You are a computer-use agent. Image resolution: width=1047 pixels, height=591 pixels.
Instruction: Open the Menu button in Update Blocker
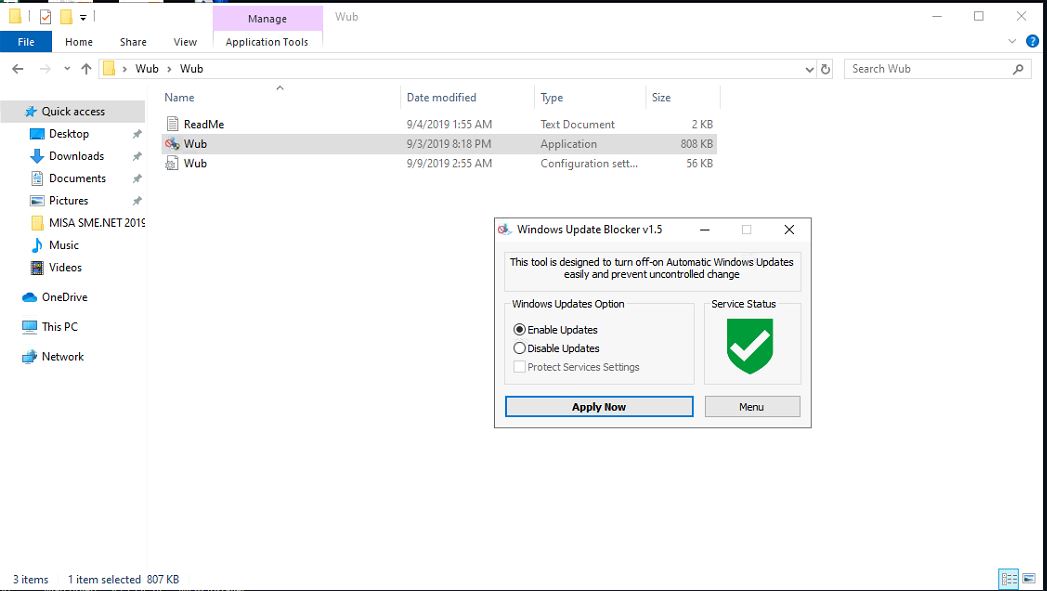tap(752, 407)
